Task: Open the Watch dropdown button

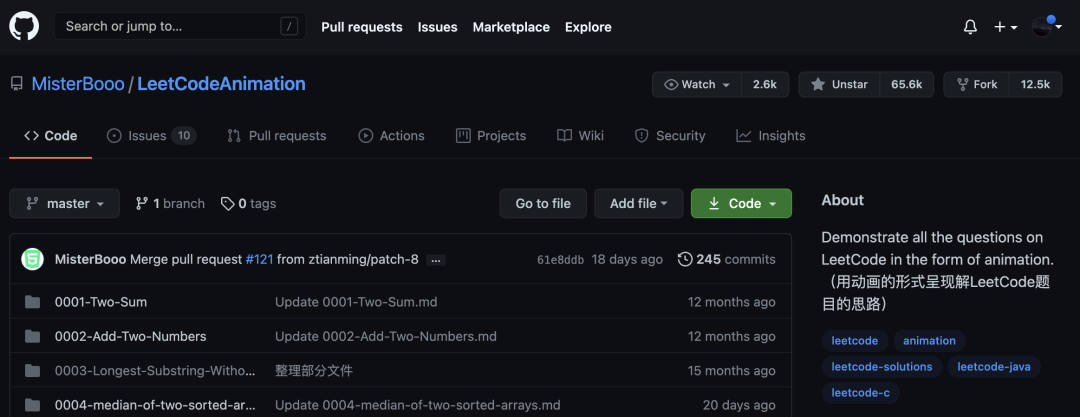Action: coord(697,84)
